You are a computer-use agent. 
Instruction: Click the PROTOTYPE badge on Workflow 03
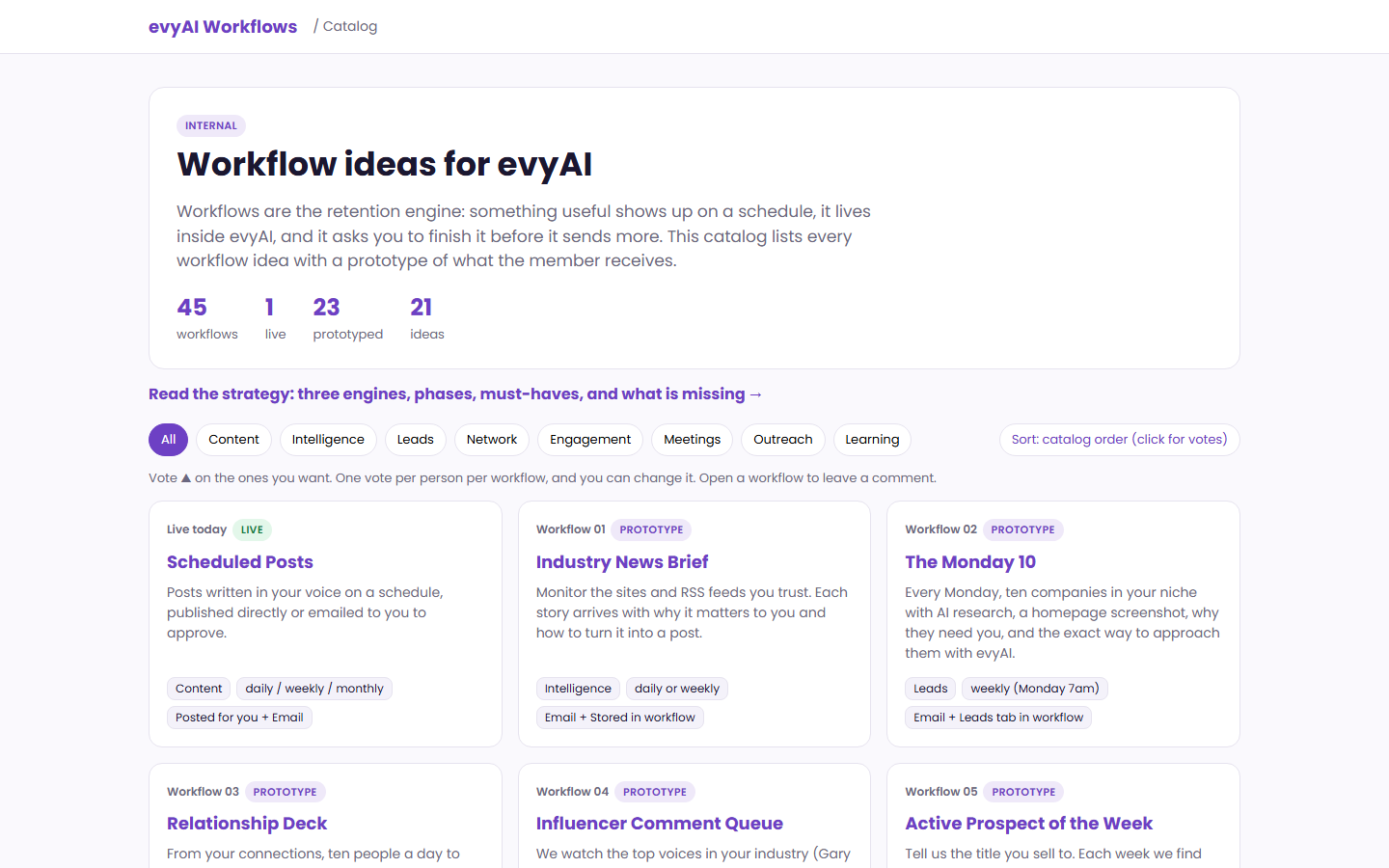click(x=285, y=792)
